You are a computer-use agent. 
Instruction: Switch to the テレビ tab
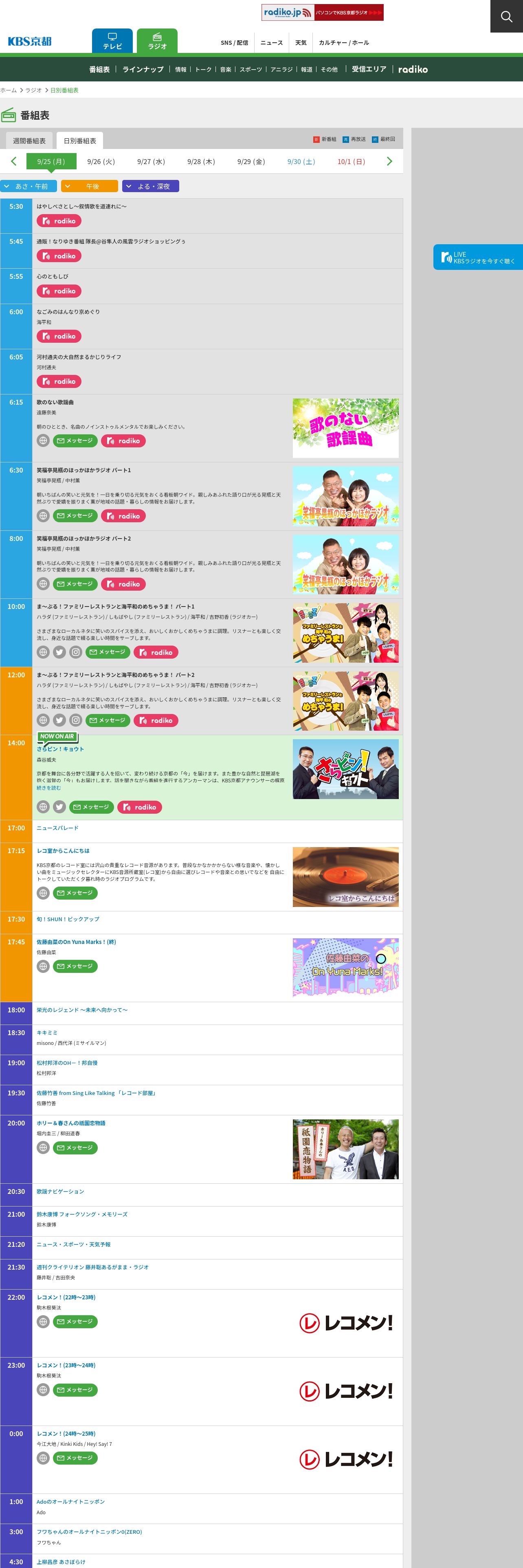[x=112, y=41]
